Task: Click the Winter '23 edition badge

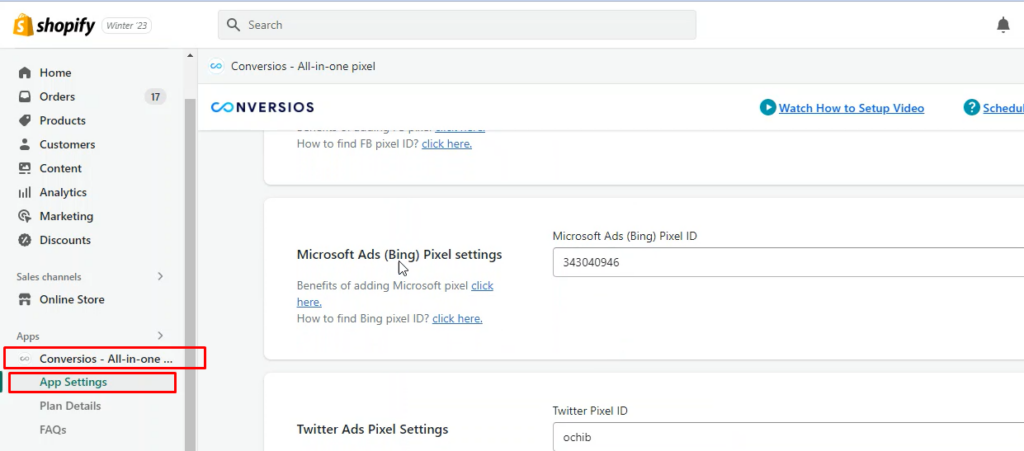Action: 127,25
